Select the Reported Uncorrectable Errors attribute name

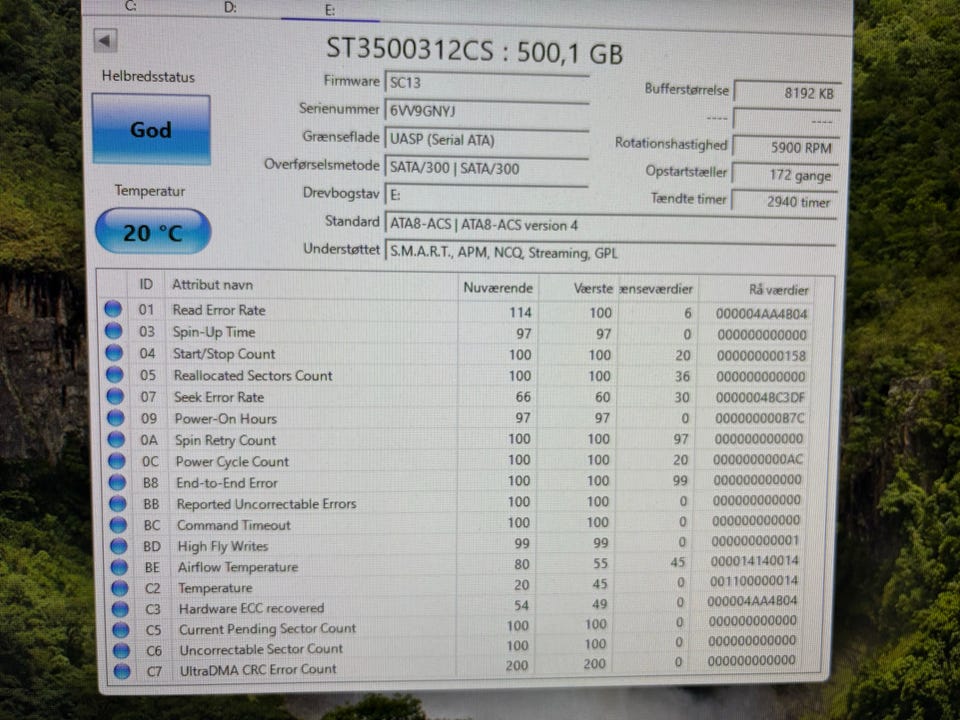tap(266, 504)
